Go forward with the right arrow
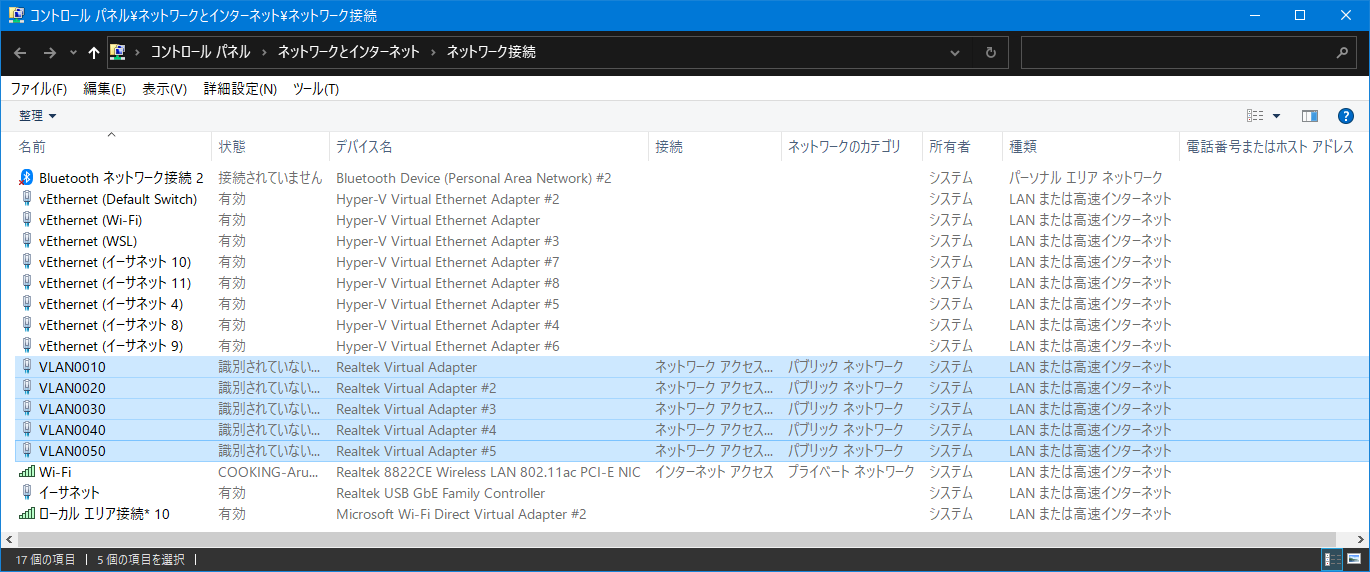The width and height of the screenshot is (1370, 572). (49, 52)
